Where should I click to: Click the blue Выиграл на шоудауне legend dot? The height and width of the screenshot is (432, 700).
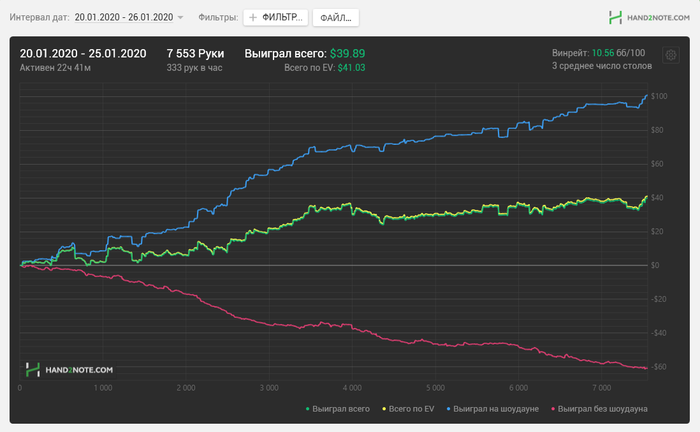click(448, 409)
